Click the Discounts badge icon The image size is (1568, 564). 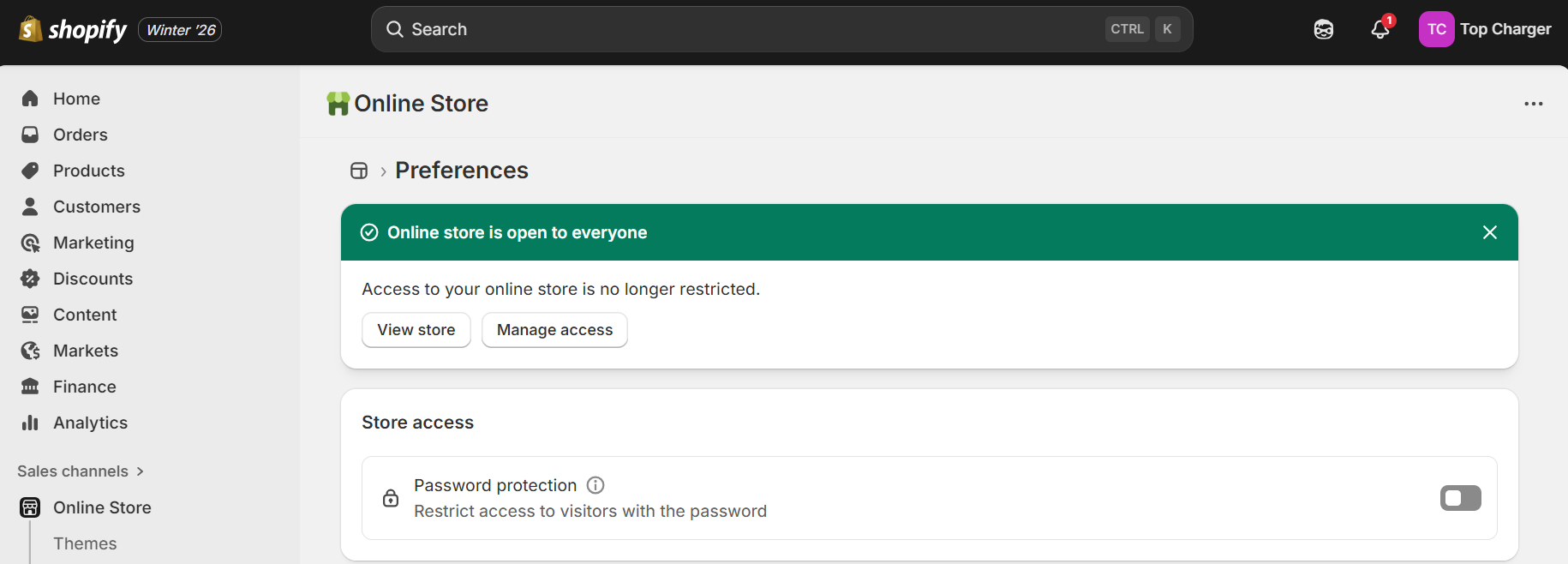point(30,279)
